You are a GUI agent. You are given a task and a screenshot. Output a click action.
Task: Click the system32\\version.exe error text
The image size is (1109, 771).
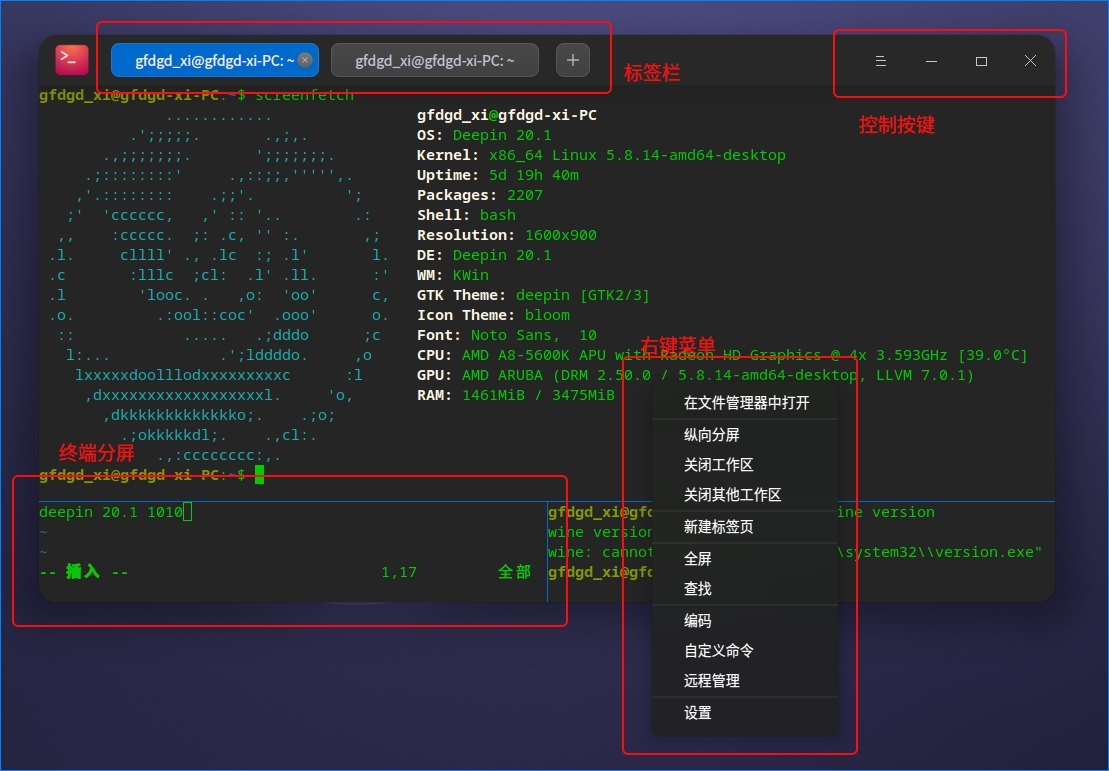coord(940,552)
